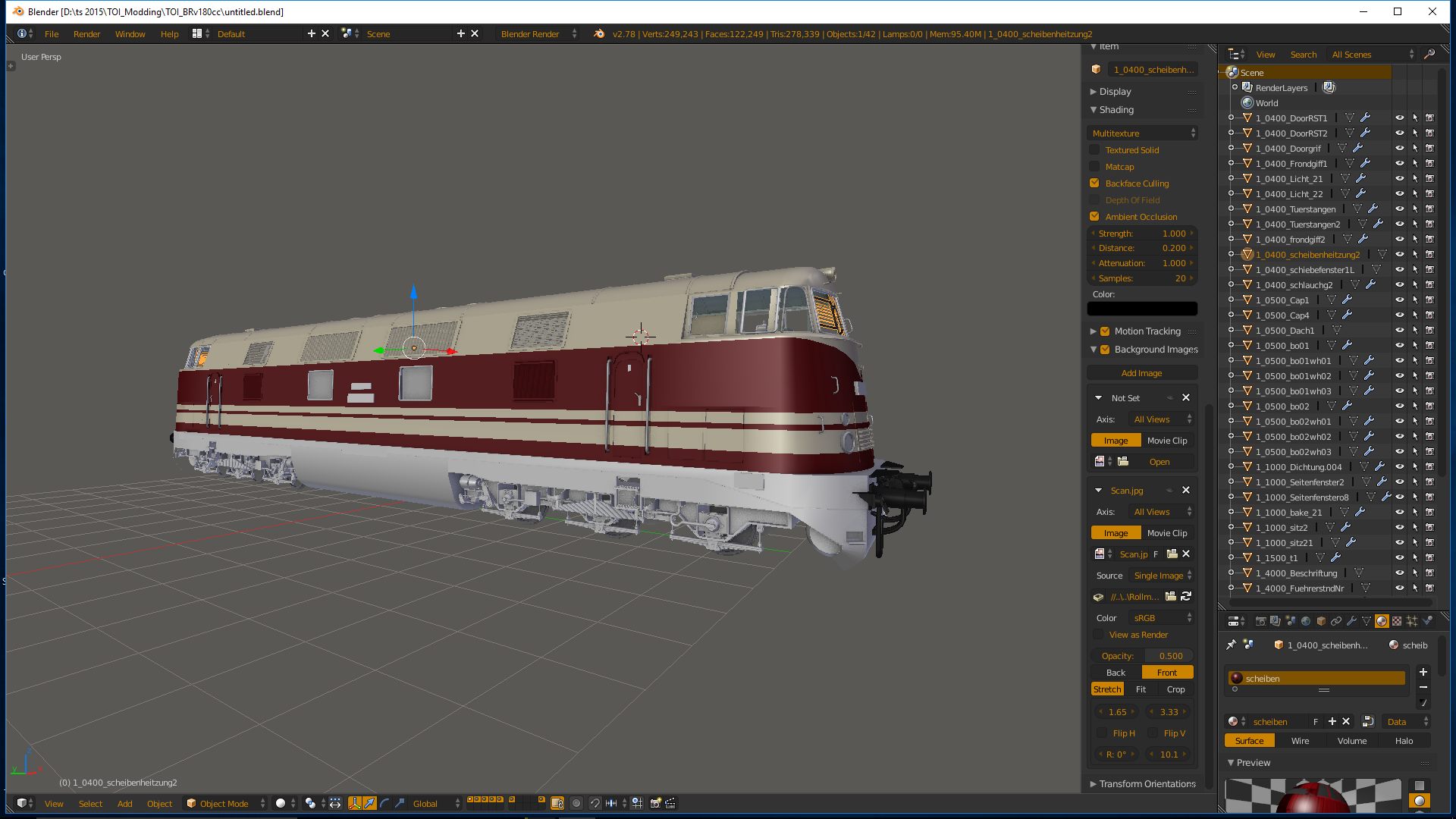The width and height of the screenshot is (1456, 819).
Task: Enable the rotate manipulator arc icon
Action: pyautogui.click(x=384, y=803)
